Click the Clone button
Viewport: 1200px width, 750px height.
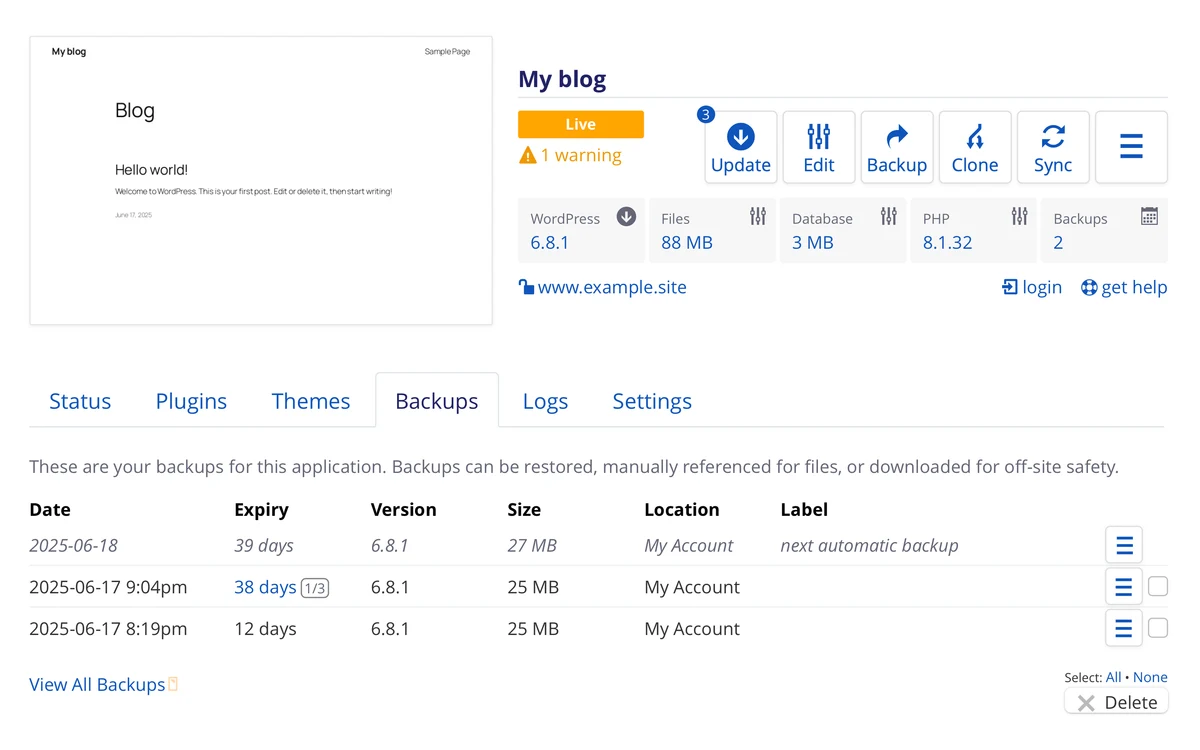click(x=975, y=147)
